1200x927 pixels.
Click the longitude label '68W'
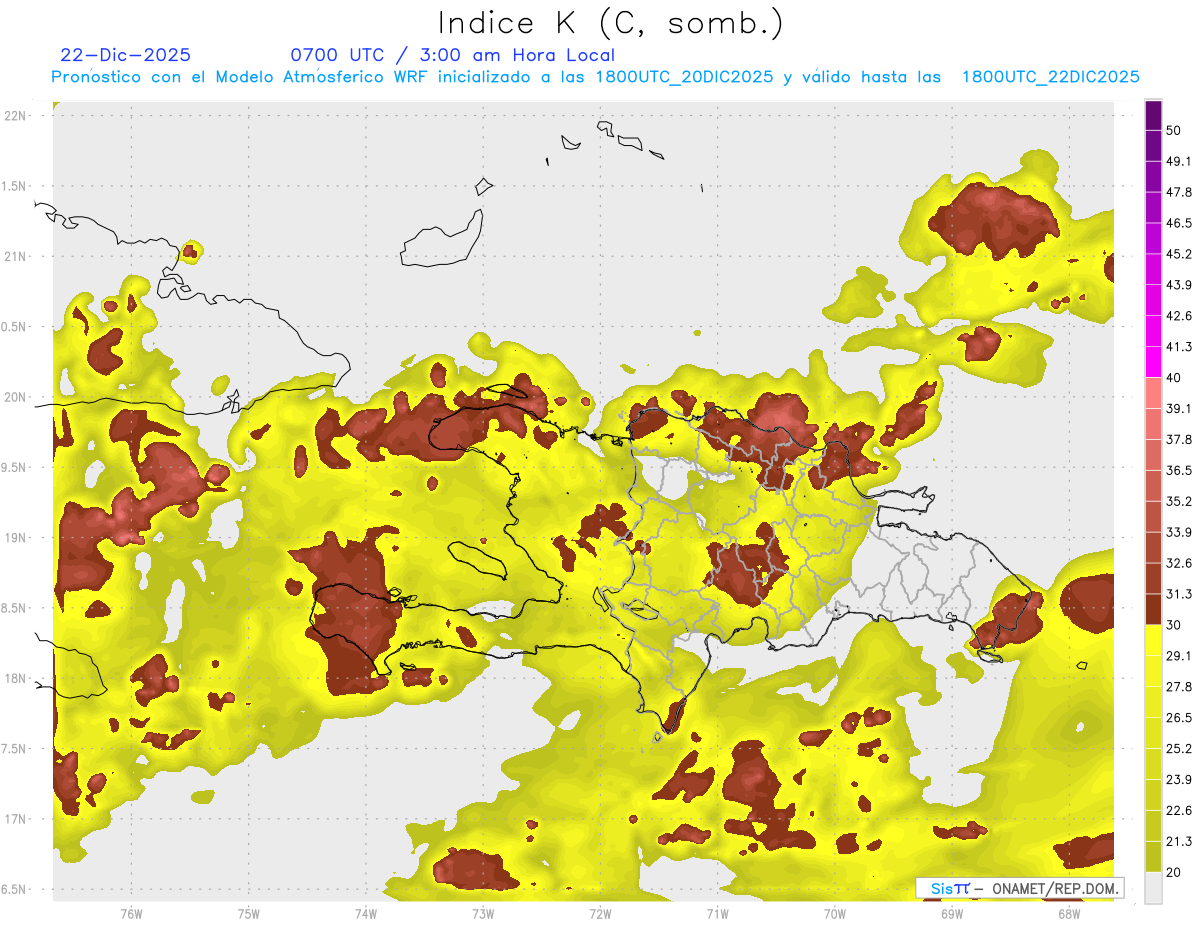1069,913
